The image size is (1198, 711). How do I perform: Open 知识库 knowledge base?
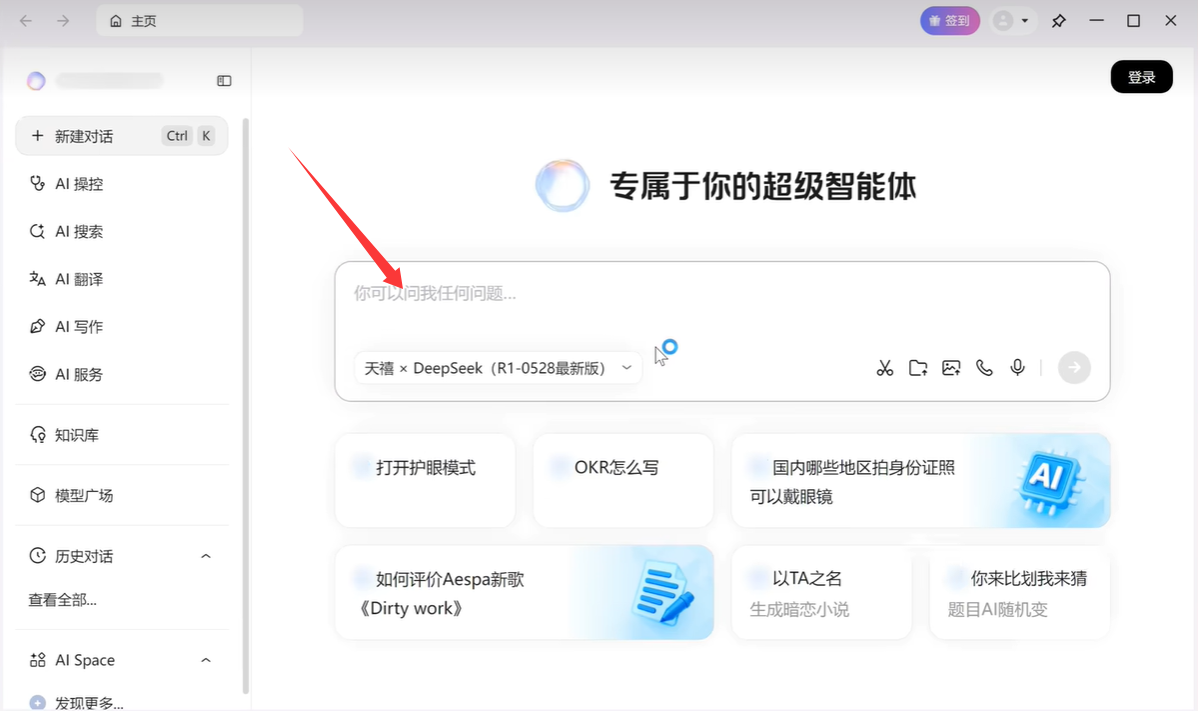122,435
